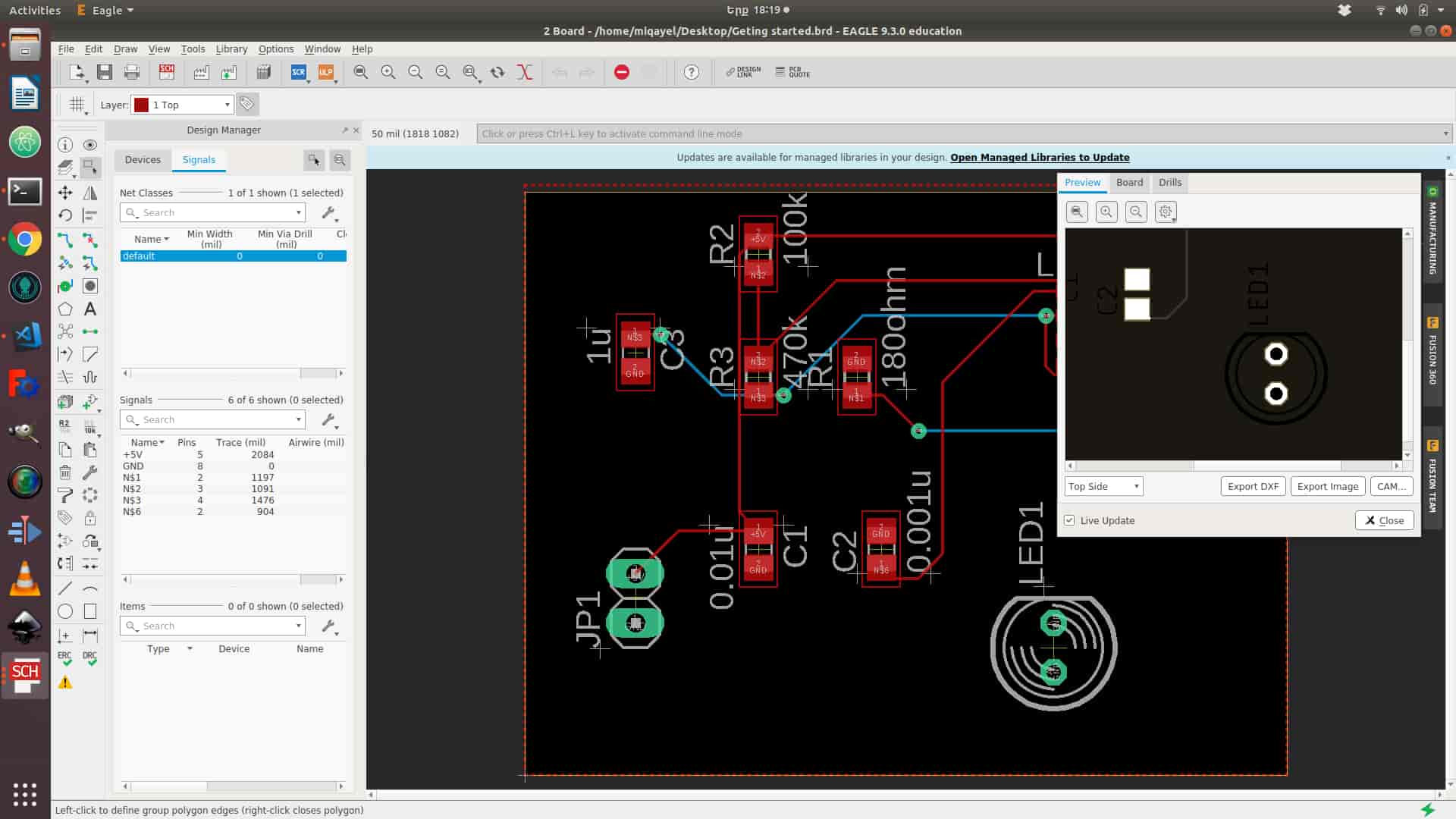Viewport: 1456px width, 819px height.
Task: Select the Text tool
Action: (90, 309)
